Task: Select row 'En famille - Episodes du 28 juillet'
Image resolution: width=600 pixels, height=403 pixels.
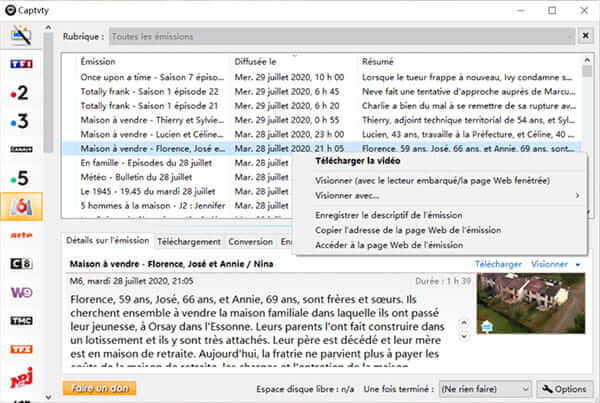Action: [x=177, y=163]
